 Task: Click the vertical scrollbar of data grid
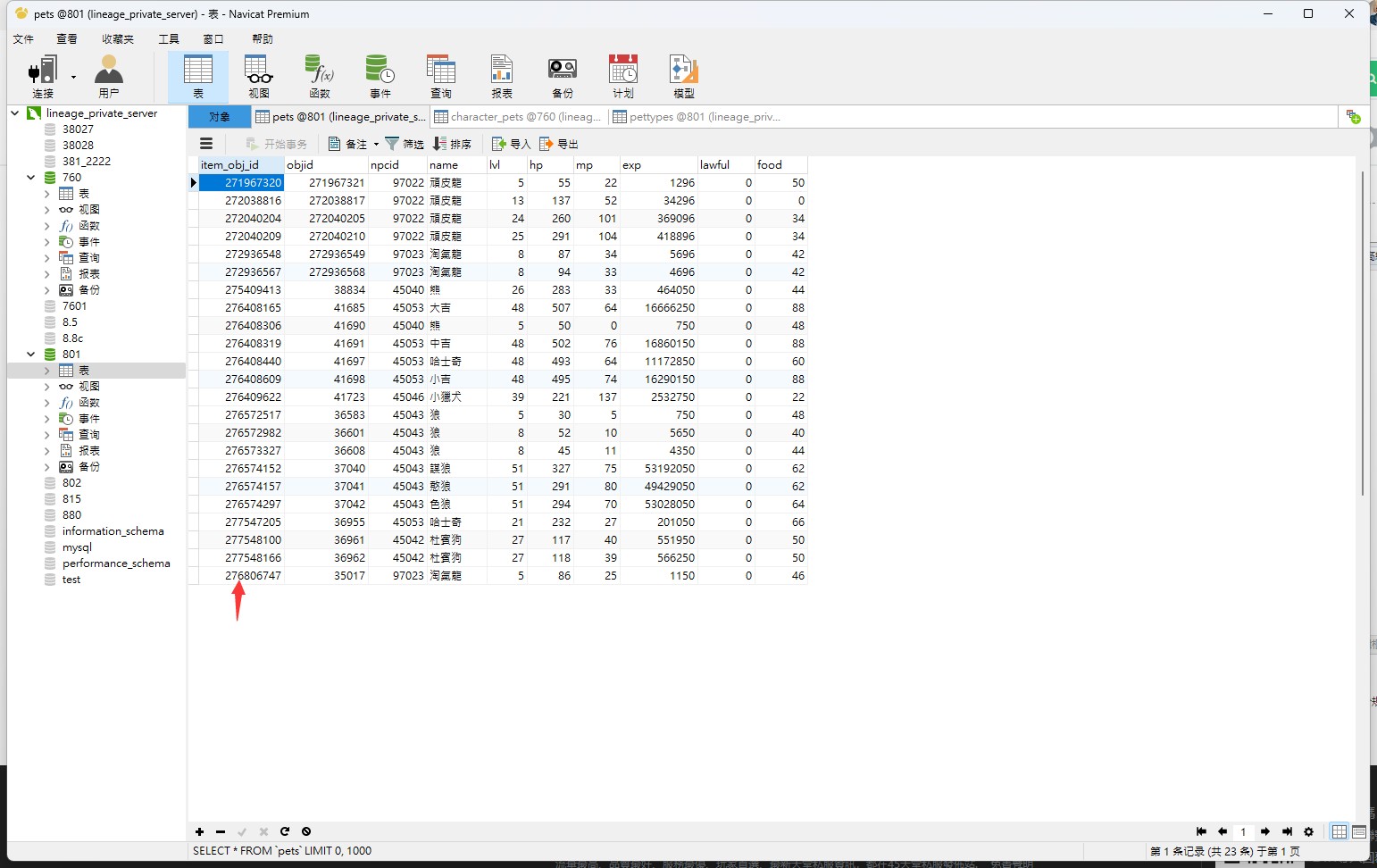click(1362, 332)
